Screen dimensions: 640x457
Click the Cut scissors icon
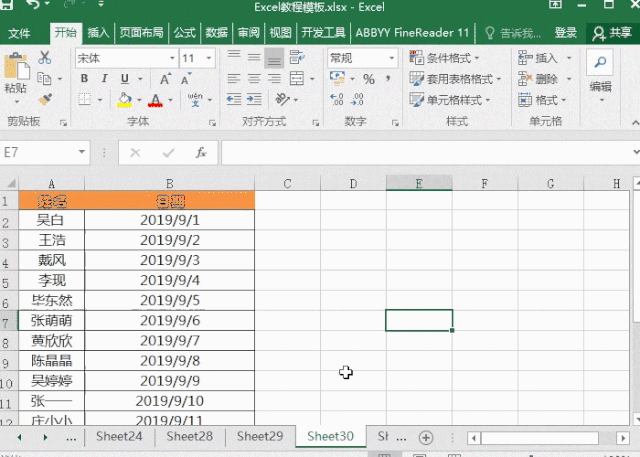click(44, 58)
